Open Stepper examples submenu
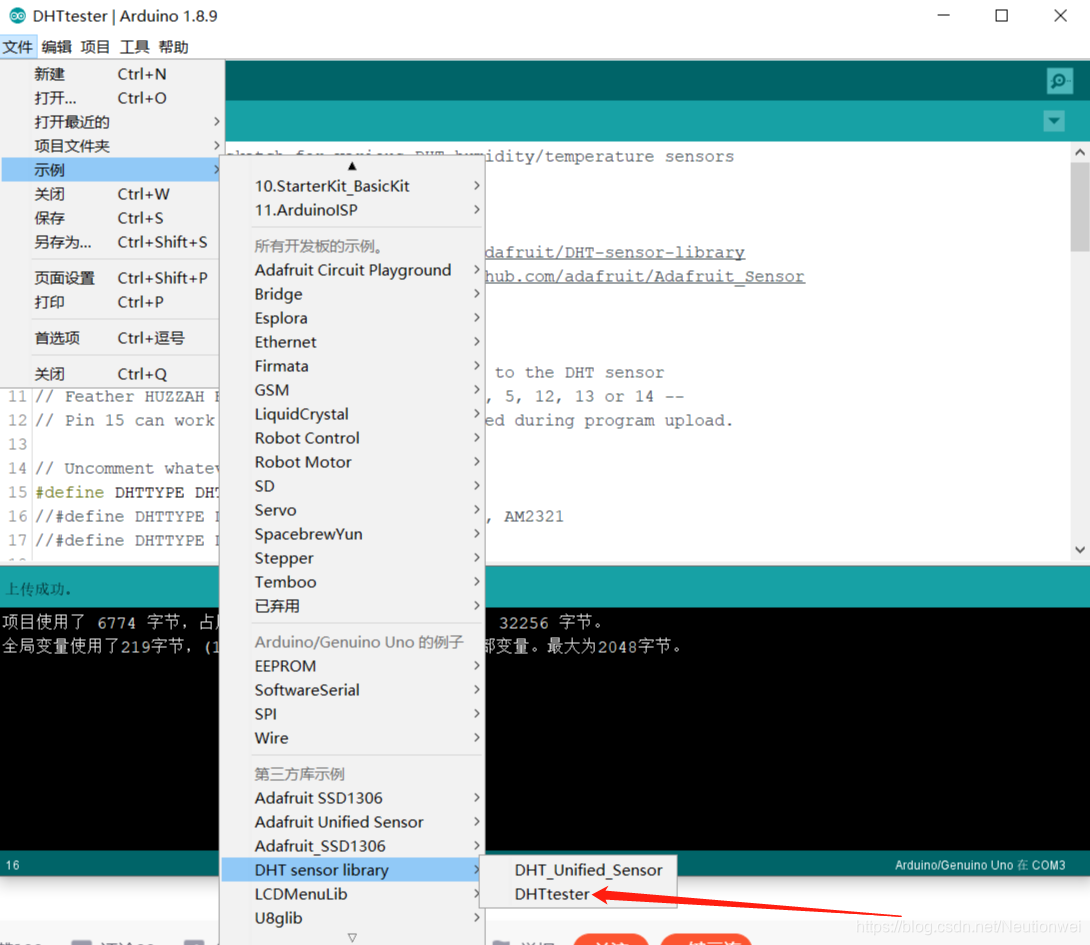The image size is (1090, 945). (352, 558)
